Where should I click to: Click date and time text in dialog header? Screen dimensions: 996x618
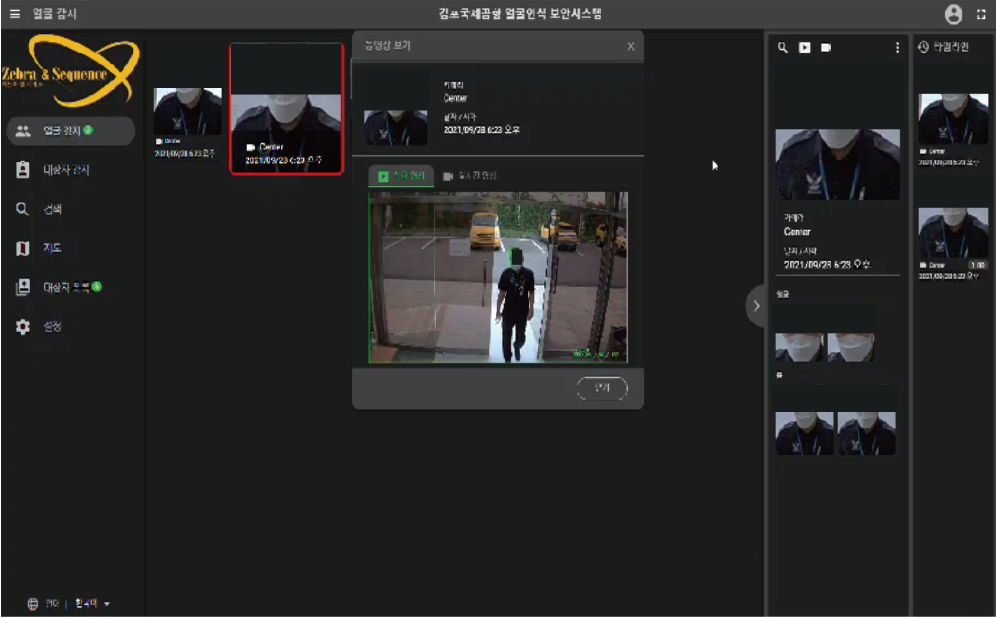481,130
